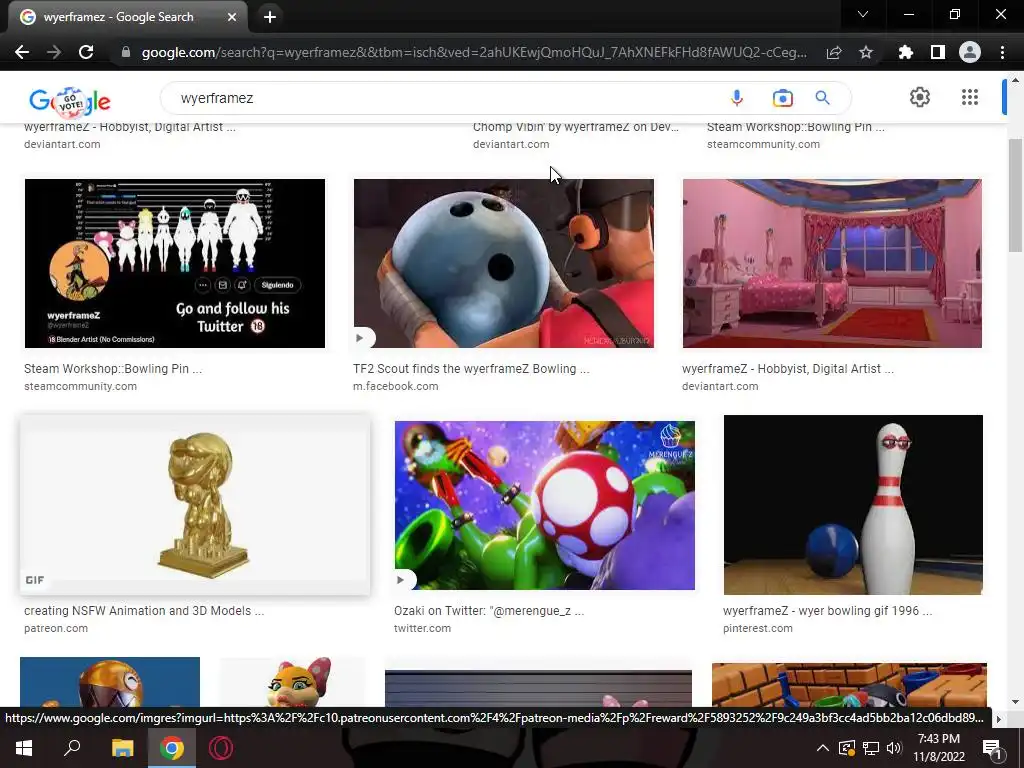Click the play icon on Ozaki Twitter image
Screen dimensions: 1024x768
[x=401, y=579]
